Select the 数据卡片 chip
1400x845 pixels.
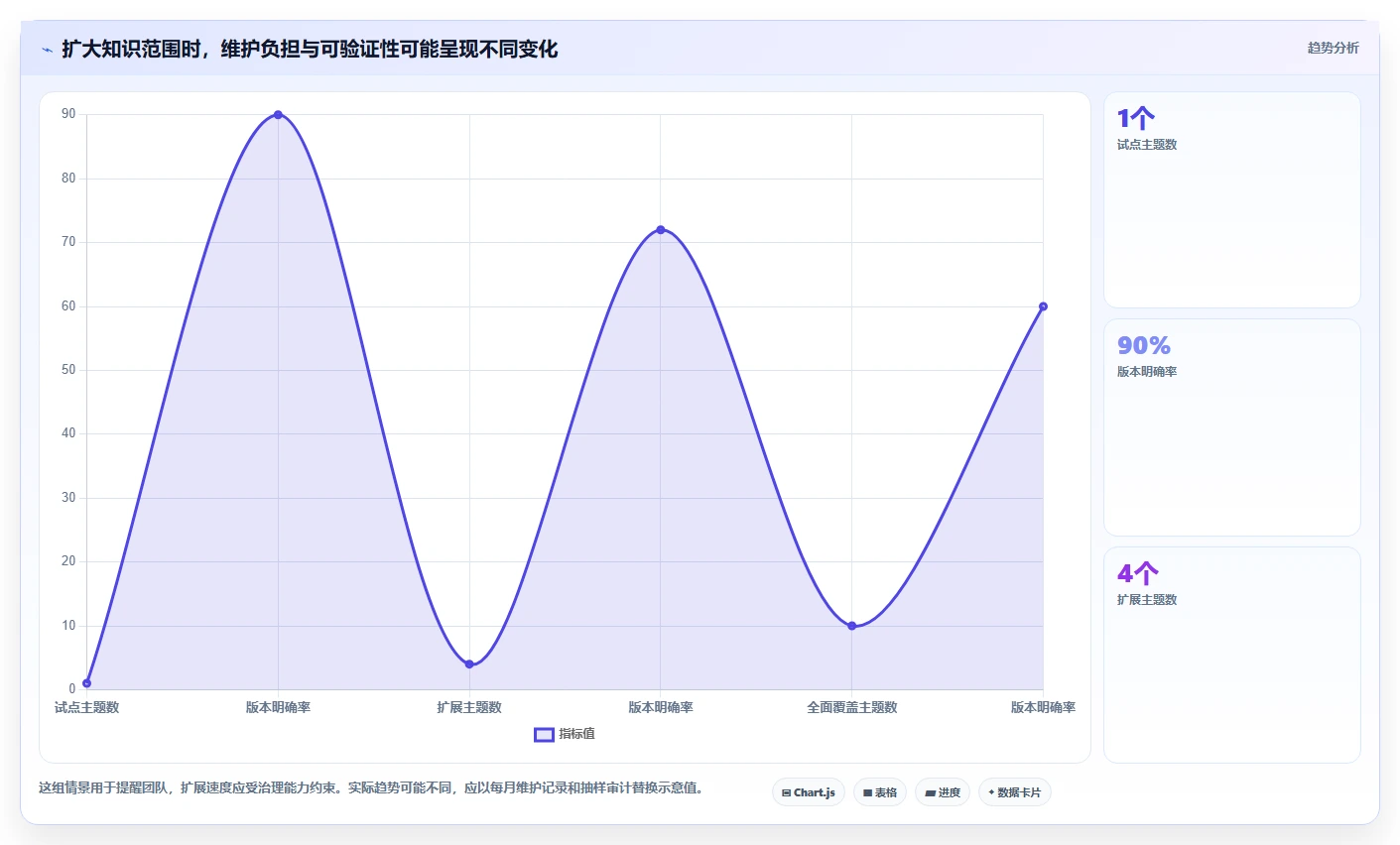(1014, 792)
